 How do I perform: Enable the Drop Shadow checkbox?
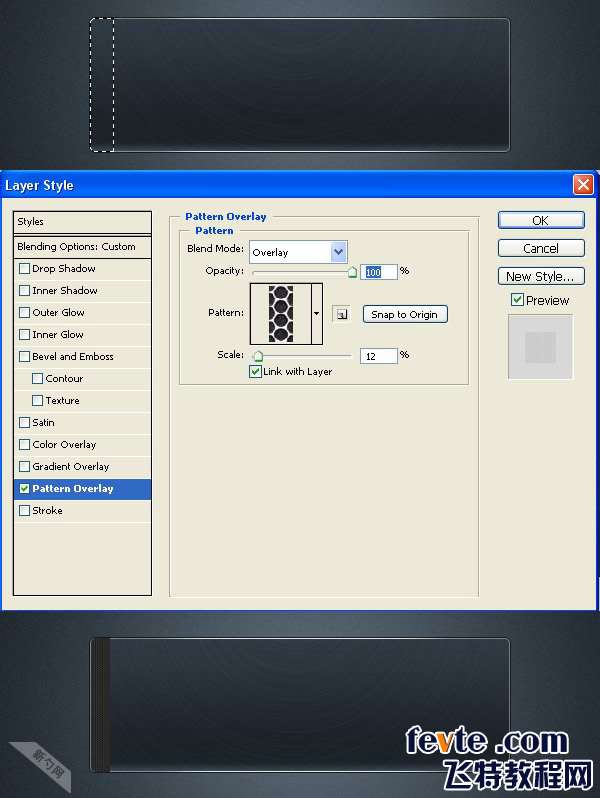pos(25,269)
